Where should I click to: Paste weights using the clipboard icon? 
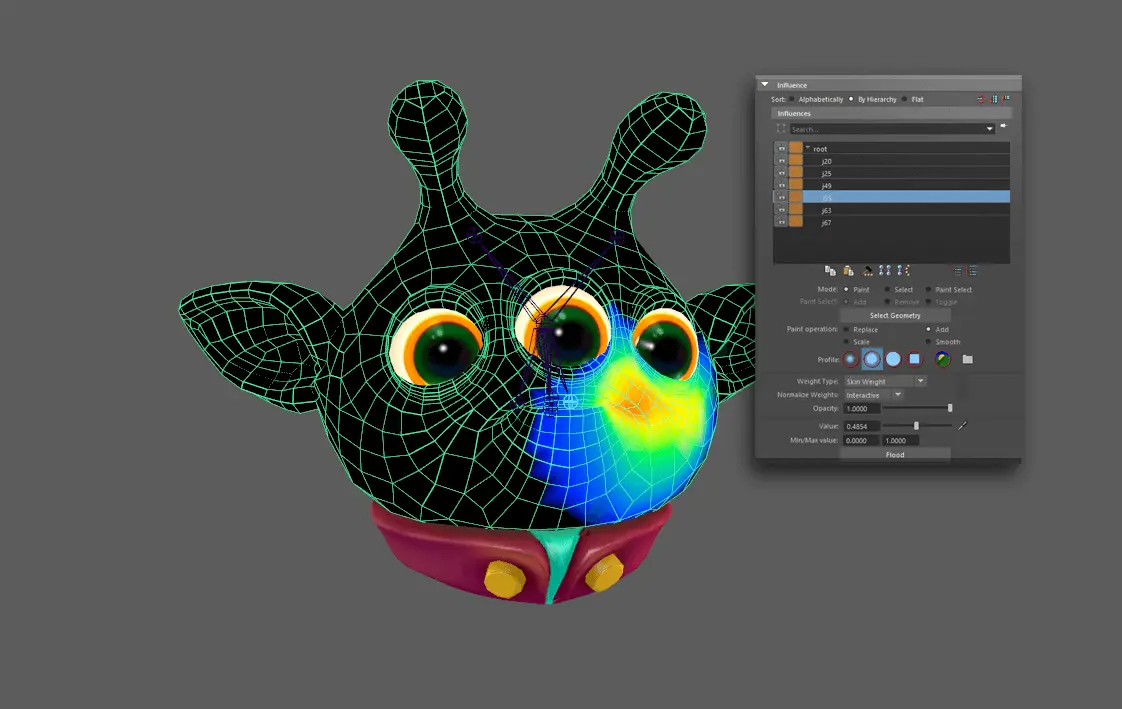(x=848, y=270)
